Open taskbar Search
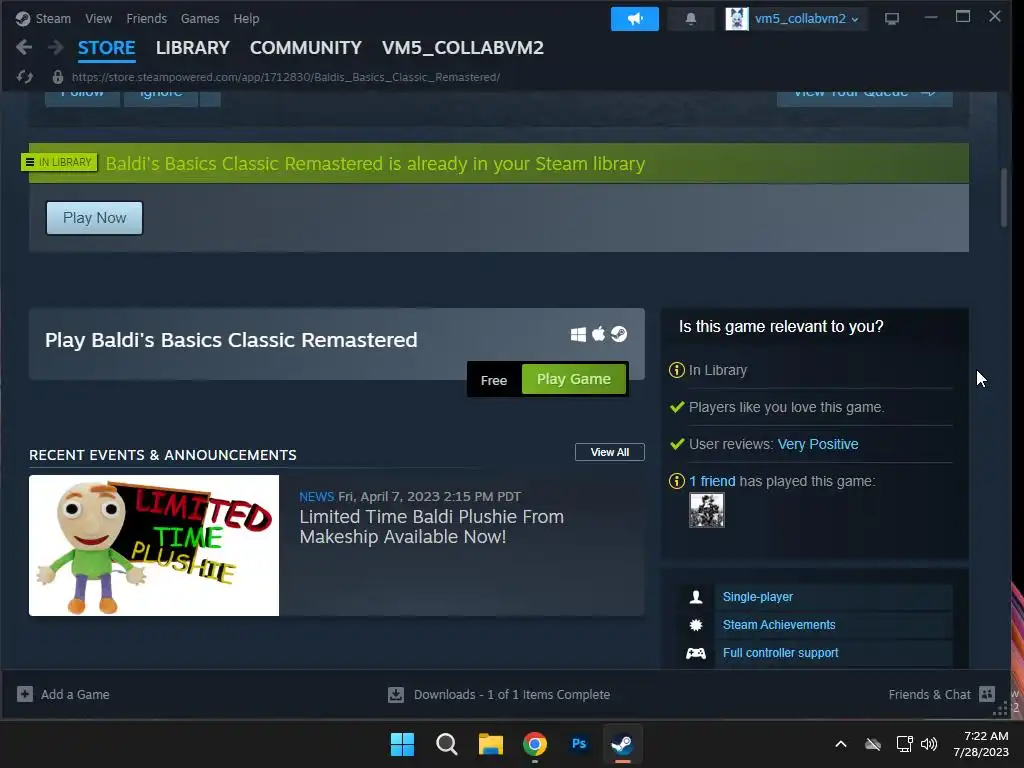 [447, 744]
